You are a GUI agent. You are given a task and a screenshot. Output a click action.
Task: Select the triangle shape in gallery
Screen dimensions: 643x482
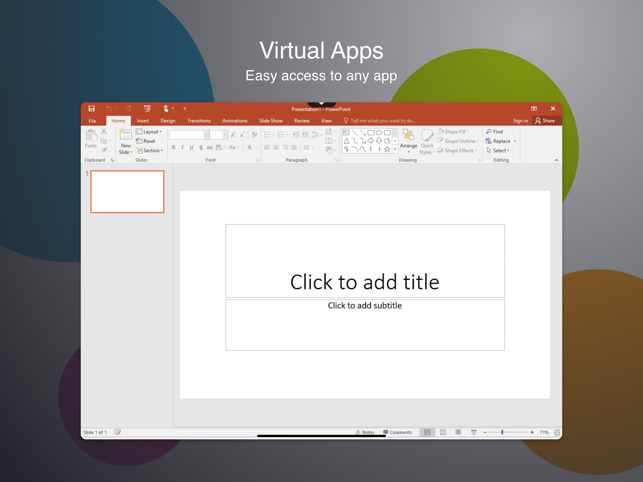347,141
